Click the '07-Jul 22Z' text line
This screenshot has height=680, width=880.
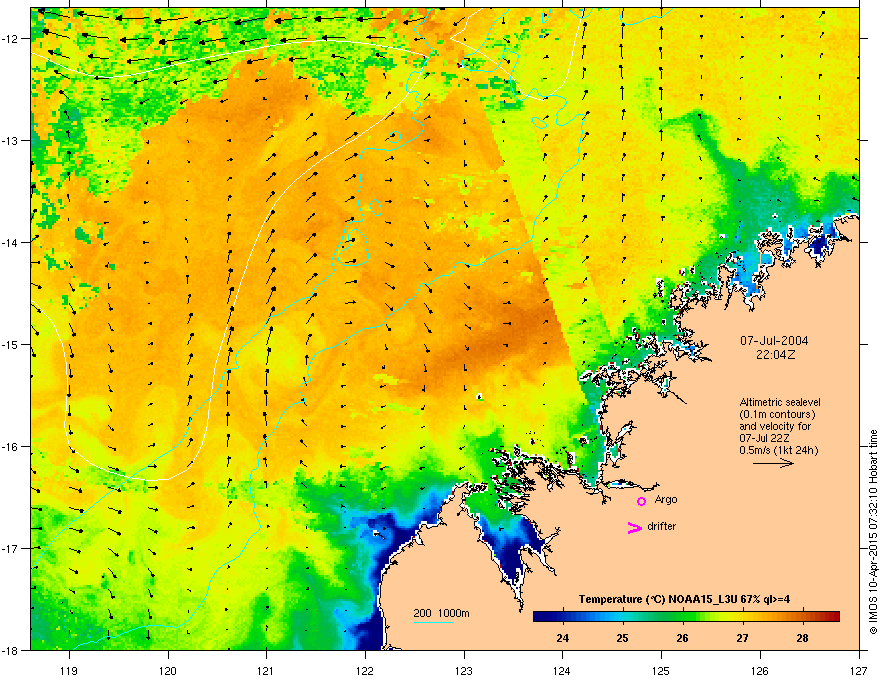point(764,438)
